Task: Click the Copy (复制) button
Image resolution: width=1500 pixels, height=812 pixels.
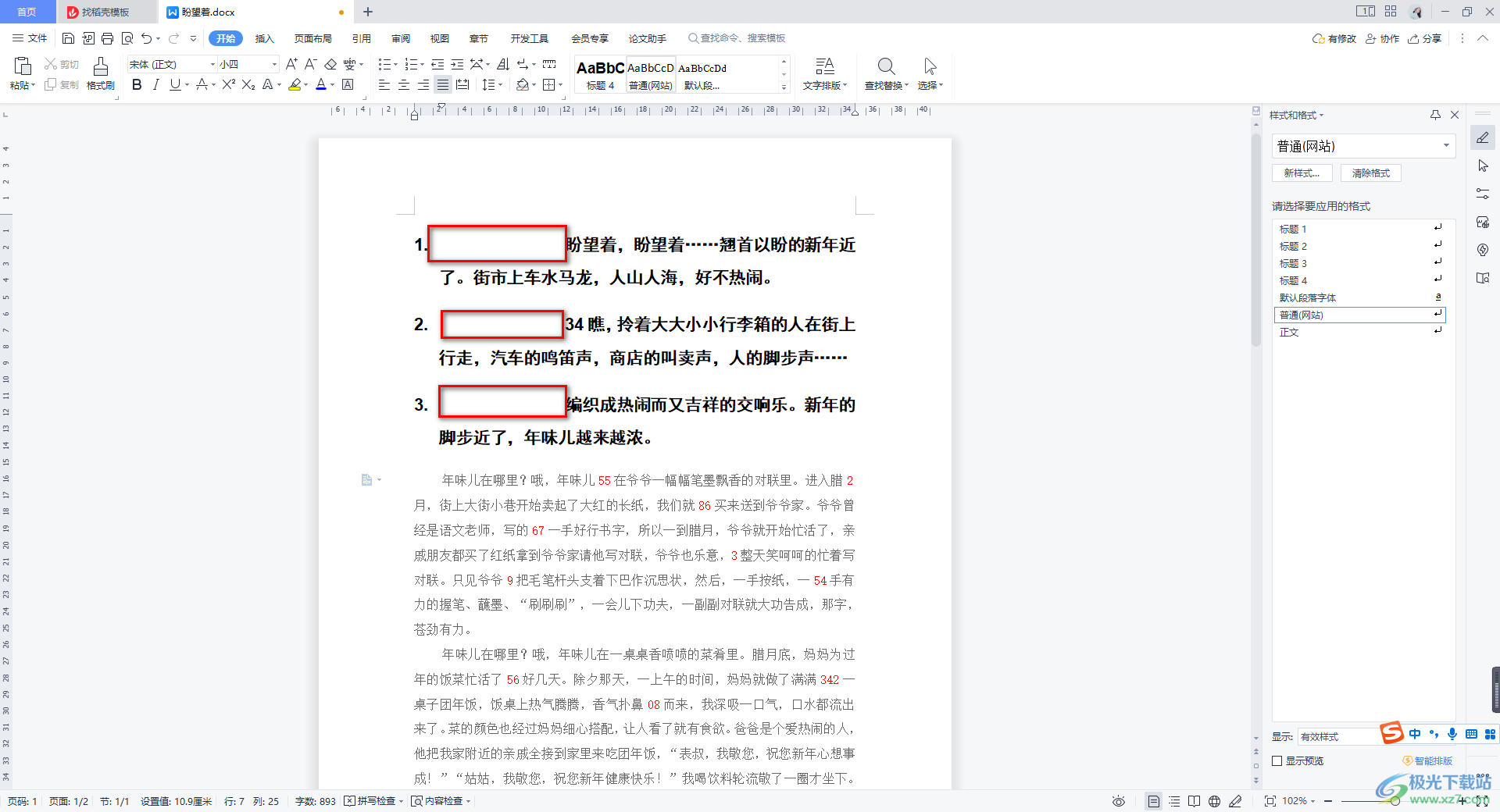Action: click(x=61, y=84)
